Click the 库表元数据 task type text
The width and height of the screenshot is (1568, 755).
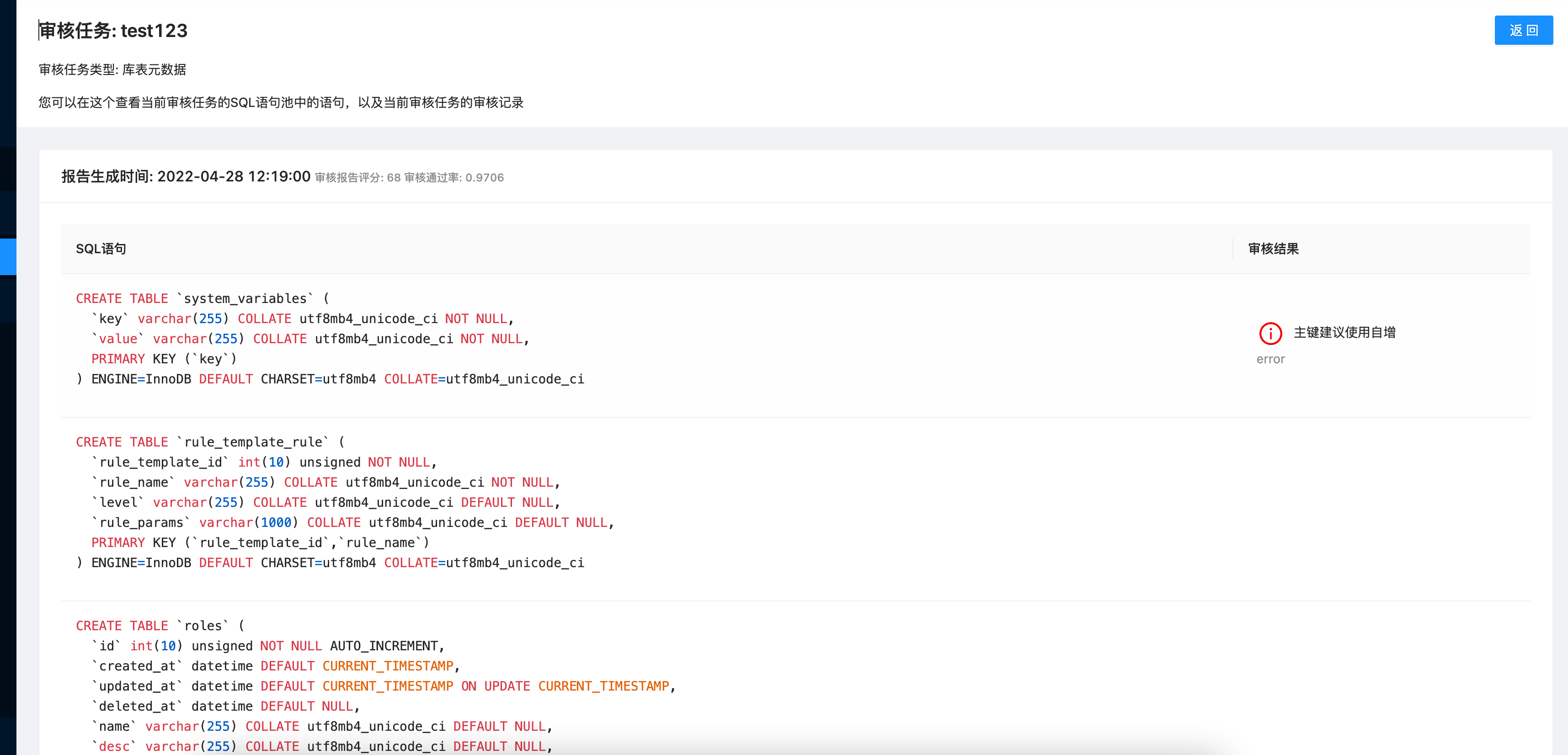[154, 69]
